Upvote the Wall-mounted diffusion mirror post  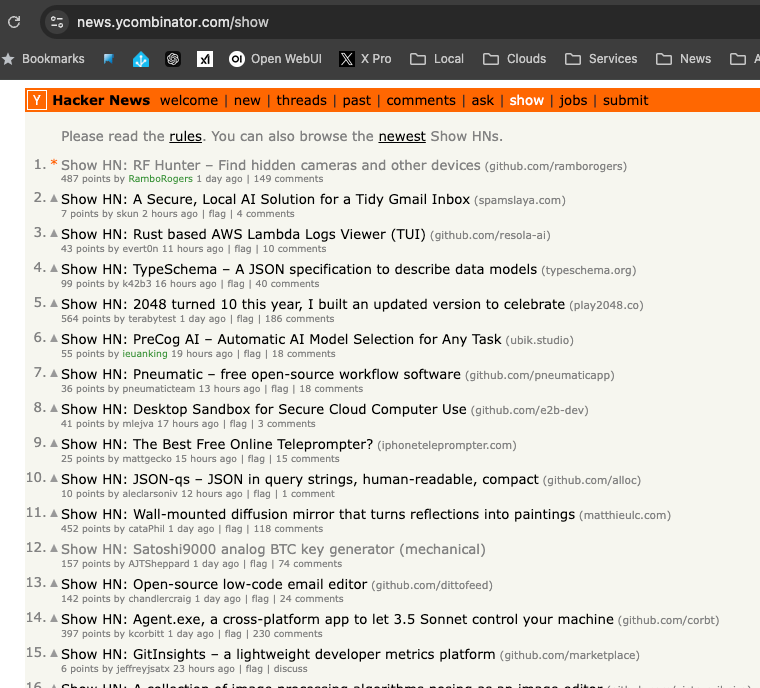(54, 513)
